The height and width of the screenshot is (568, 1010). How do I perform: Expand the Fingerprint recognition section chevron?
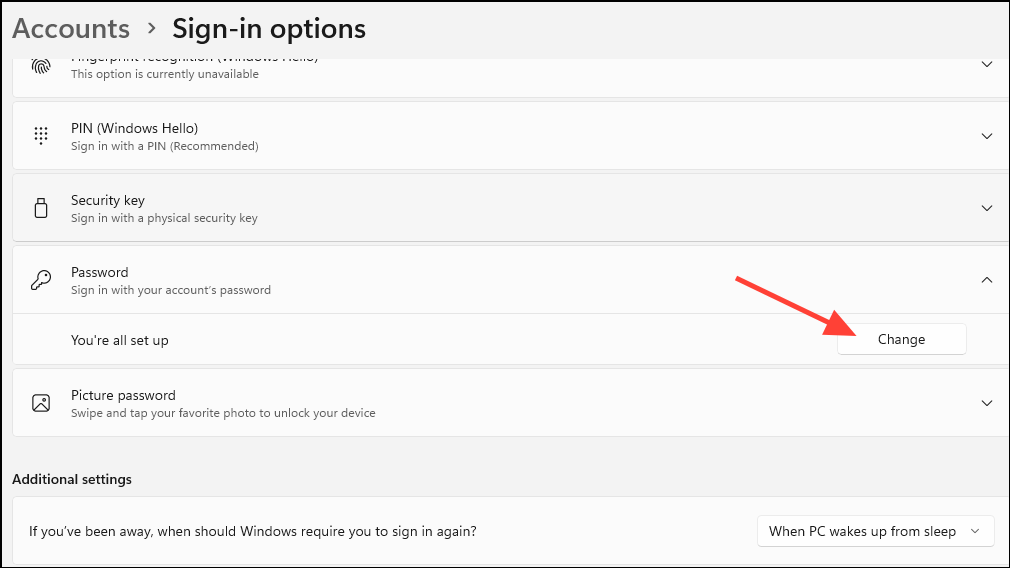(987, 64)
